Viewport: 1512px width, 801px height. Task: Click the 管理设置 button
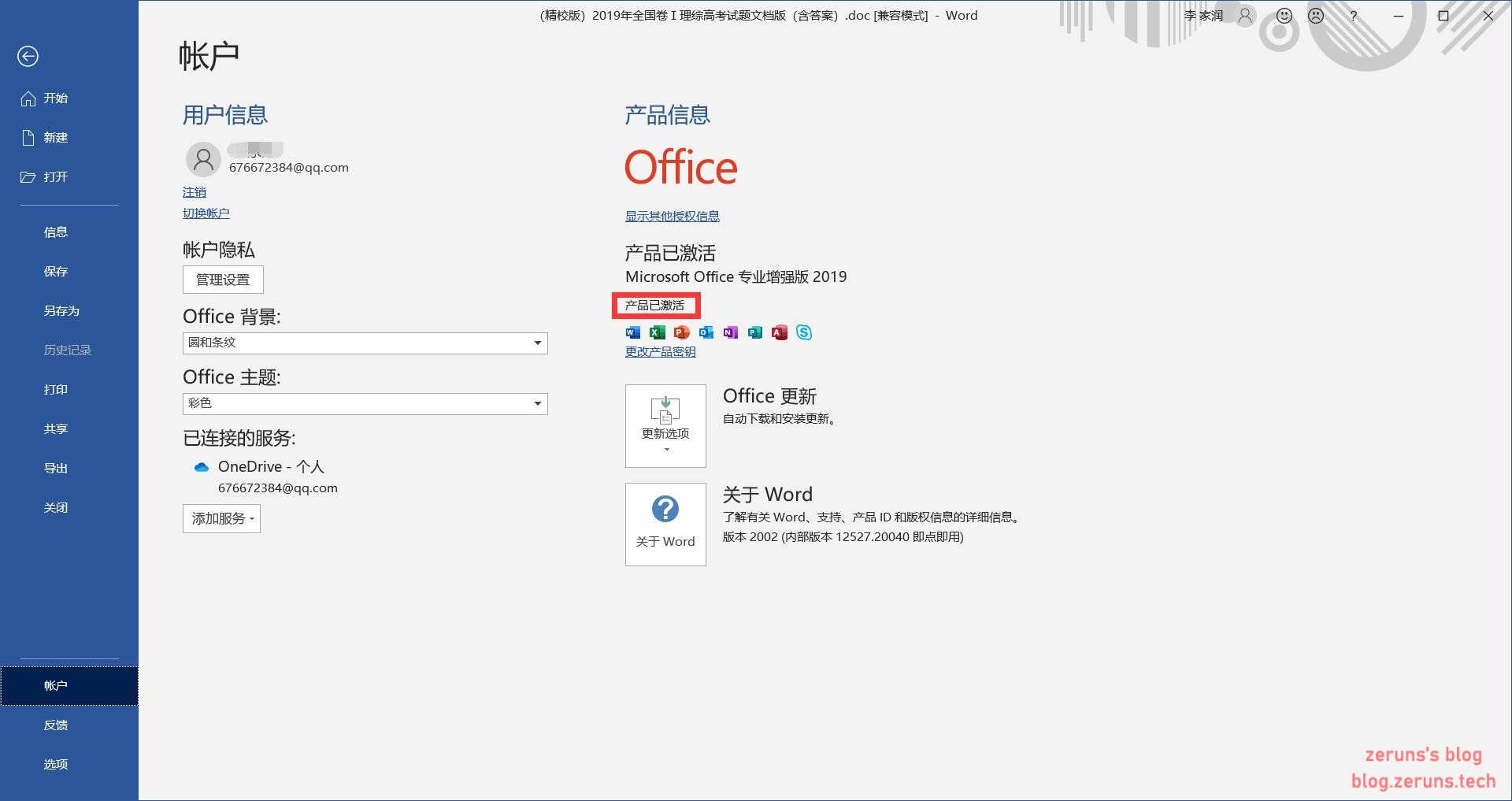tap(223, 280)
